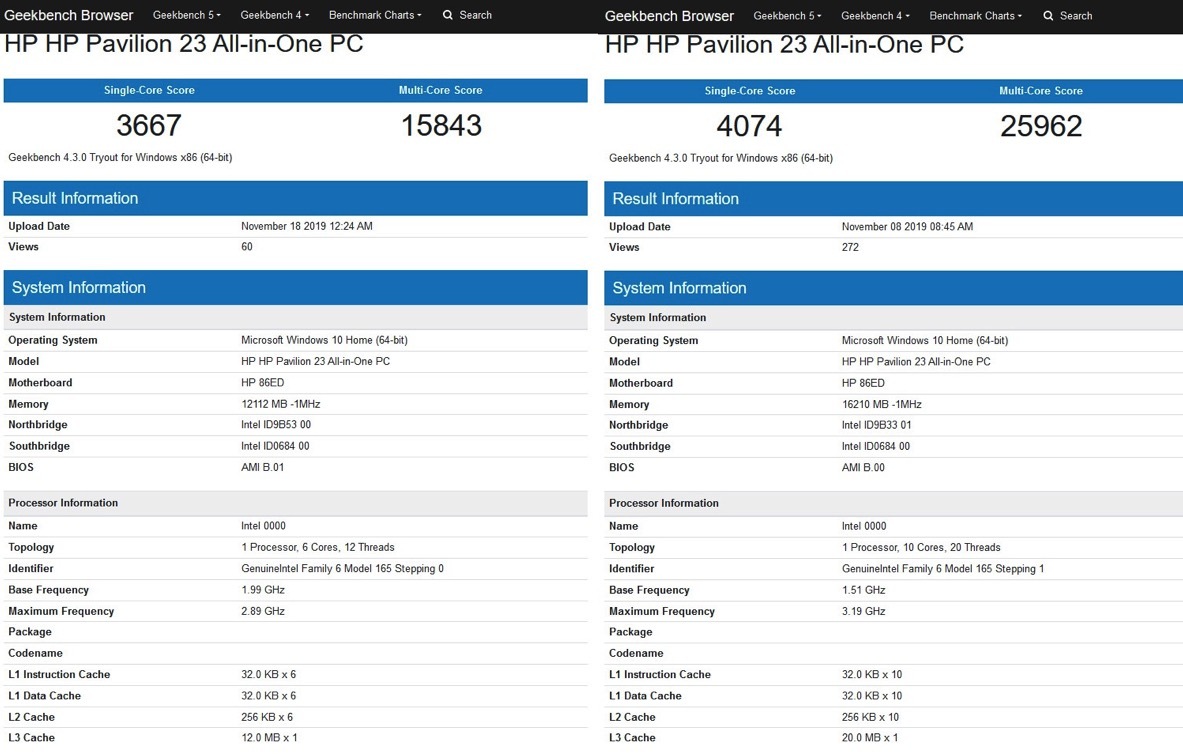Click maximum frequency 3.19 GHz
Image resolution: width=1183 pixels, height=754 pixels.
pos(863,611)
